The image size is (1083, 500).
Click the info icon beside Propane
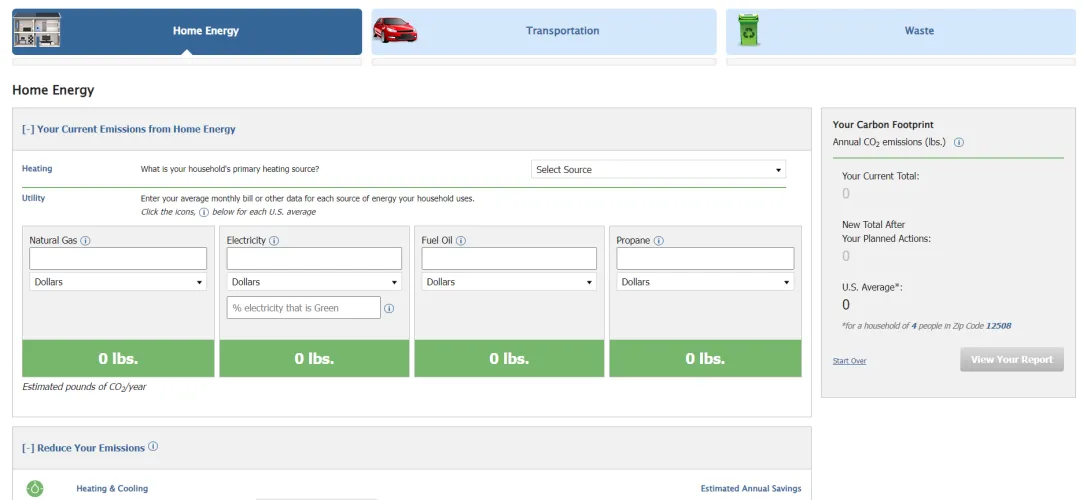(x=659, y=241)
